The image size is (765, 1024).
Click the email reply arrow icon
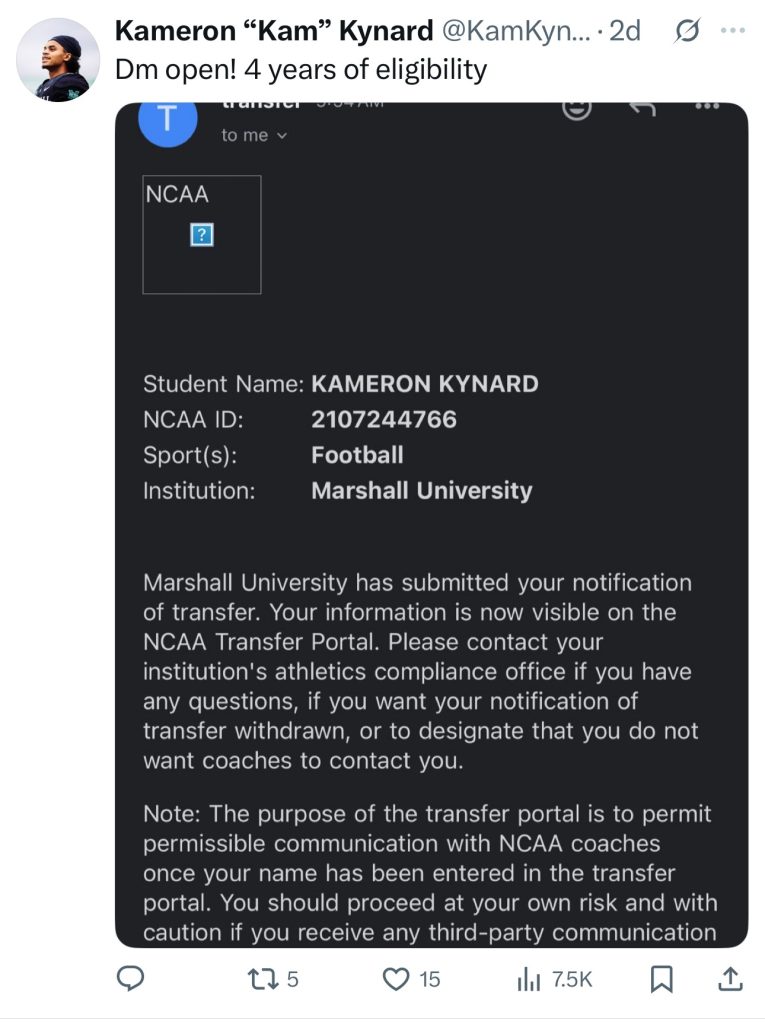tap(642, 108)
